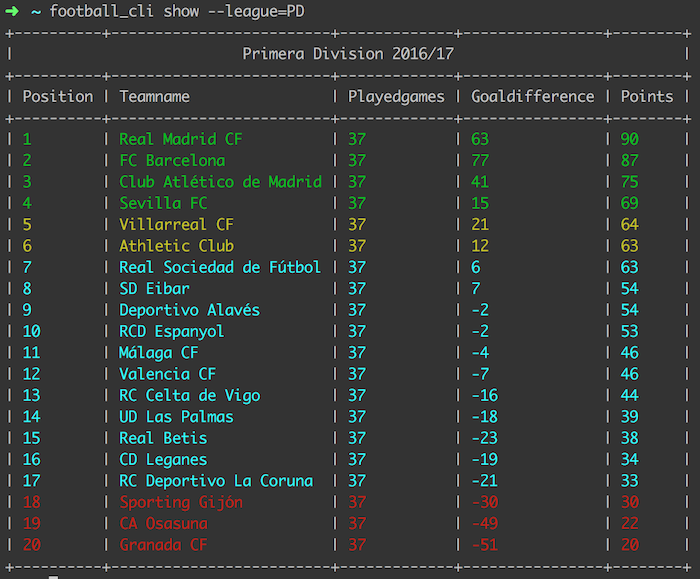Select team name Club Atlético de Madrid
The height and width of the screenshot is (579, 700).
(221, 182)
